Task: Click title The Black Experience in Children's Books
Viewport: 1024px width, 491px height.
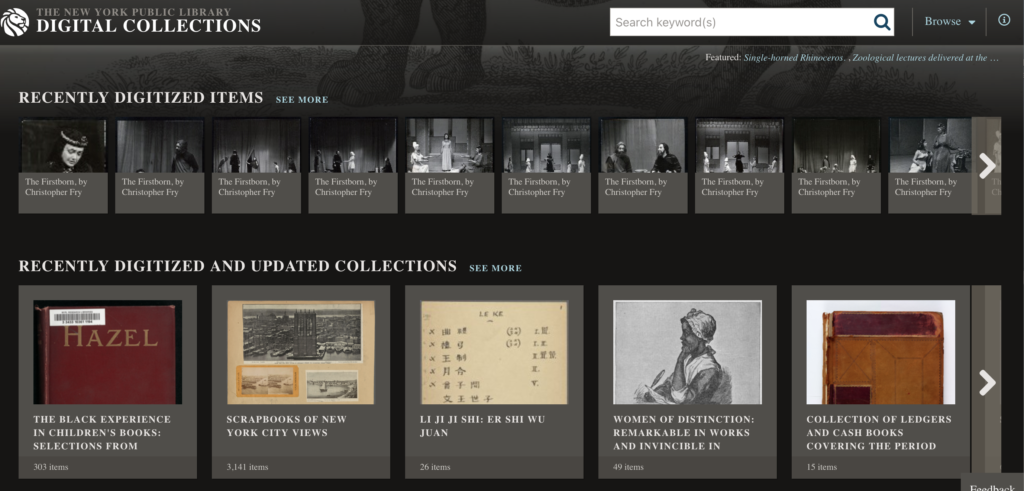Action: click(102, 433)
